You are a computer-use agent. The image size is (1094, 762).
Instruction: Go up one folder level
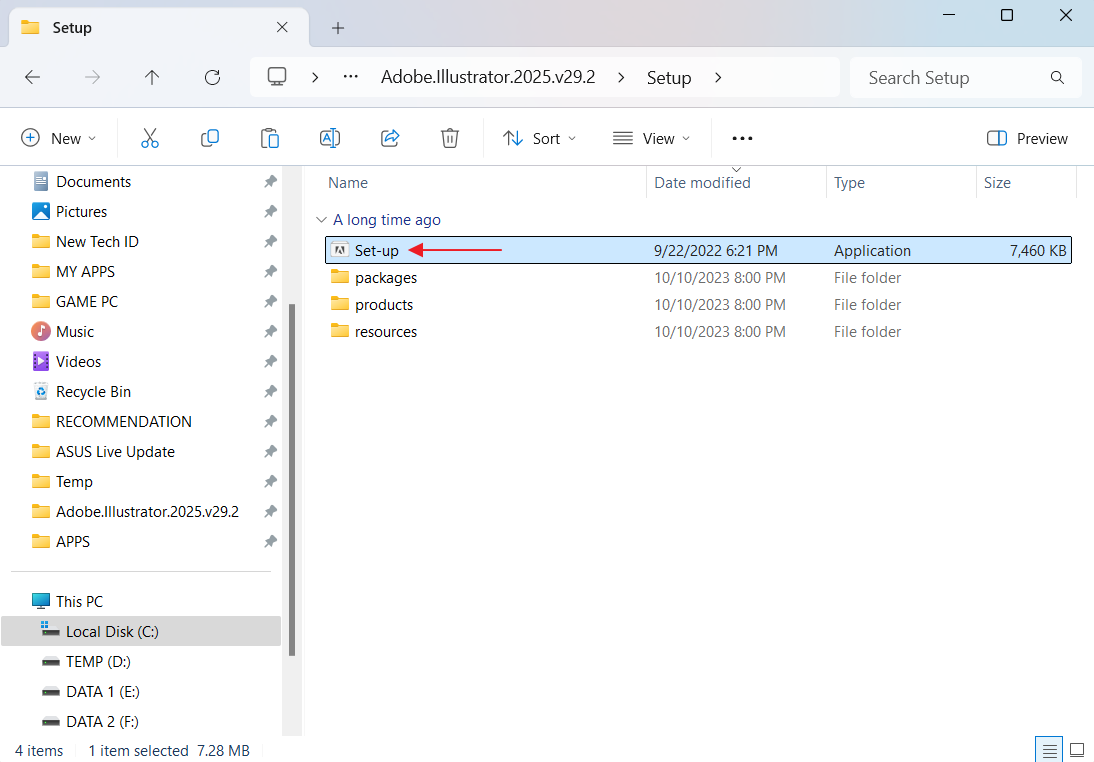tap(152, 77)
